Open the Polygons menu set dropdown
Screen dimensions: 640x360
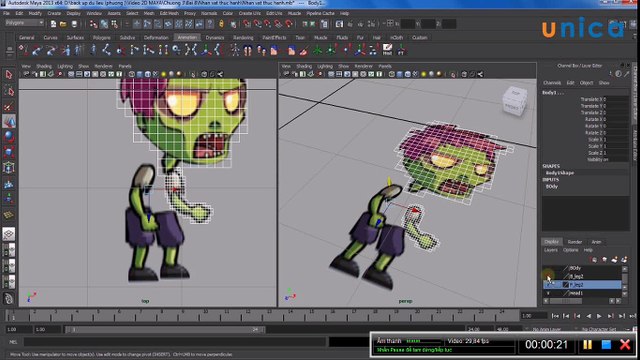(24, 23)
